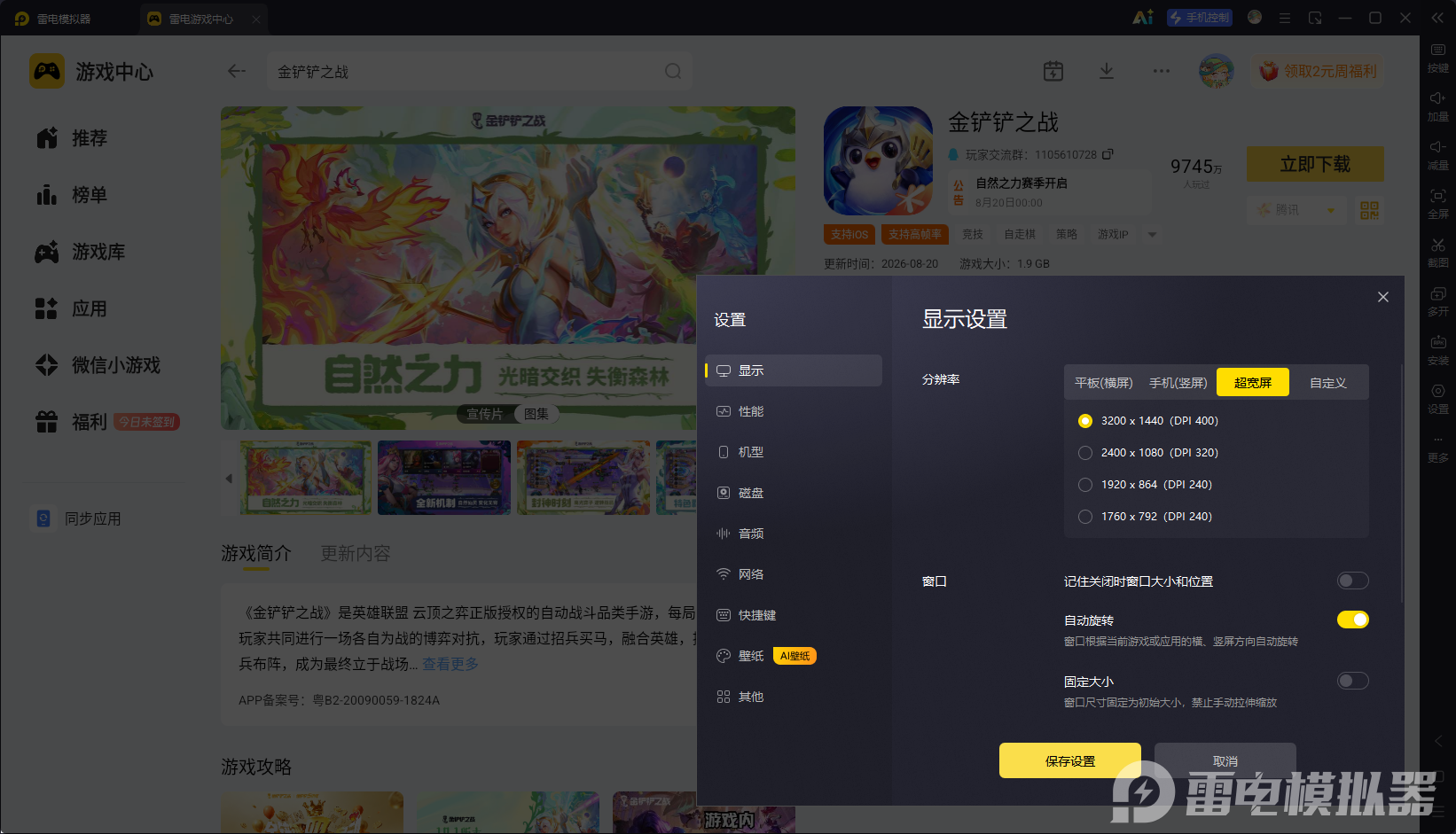The width and height of the screenshot is (1456, 834).
Task: Click the QR code icon near download button
Action: point(1370,210)
